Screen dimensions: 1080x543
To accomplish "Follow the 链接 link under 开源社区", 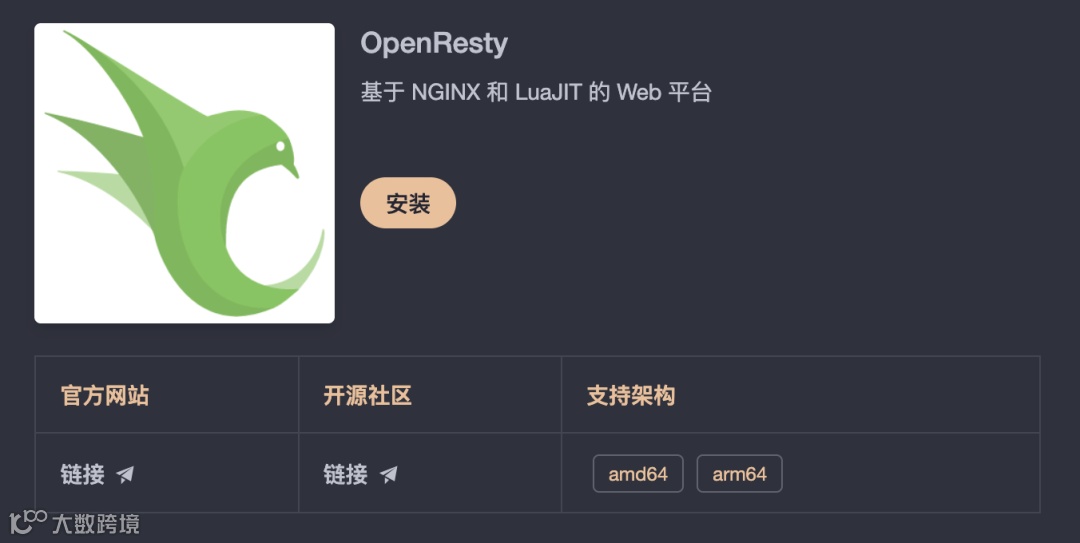I will 346,474.
